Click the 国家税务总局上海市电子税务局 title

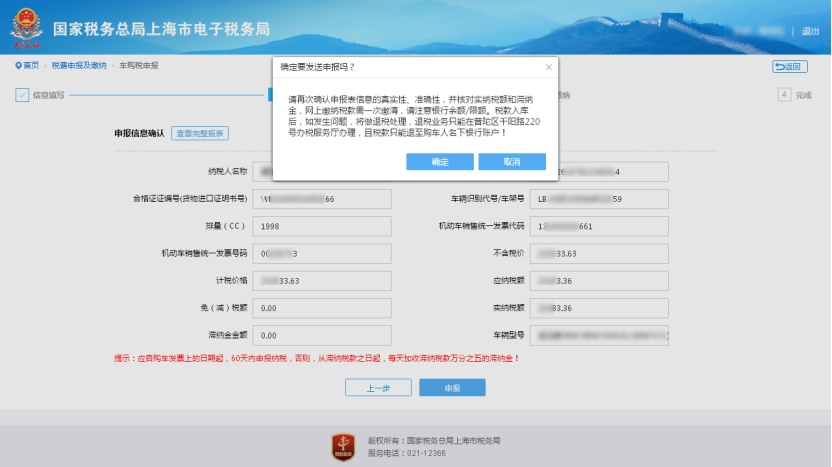point(161,29)
